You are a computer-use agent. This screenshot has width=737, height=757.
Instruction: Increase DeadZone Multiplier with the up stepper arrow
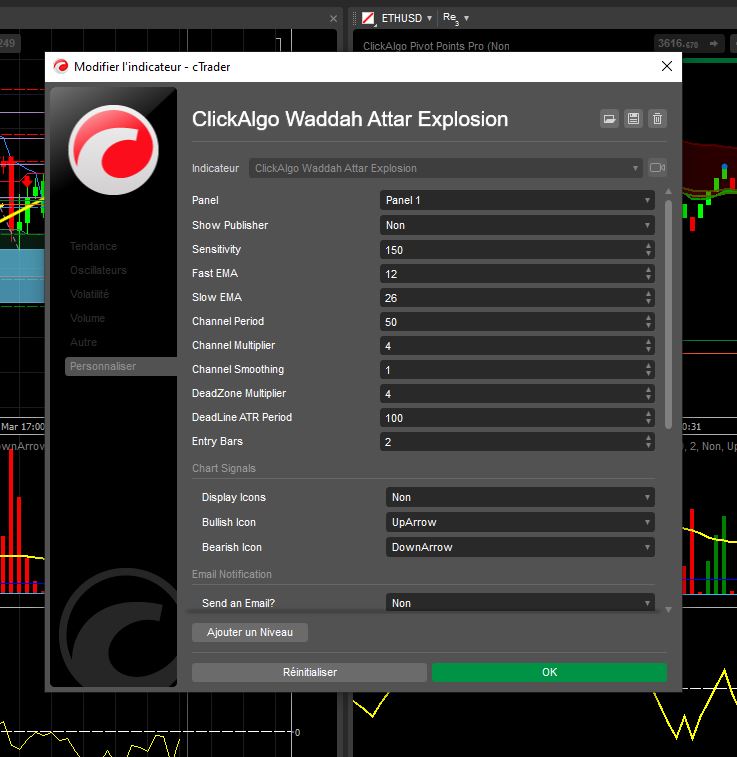tap(648, 390)
